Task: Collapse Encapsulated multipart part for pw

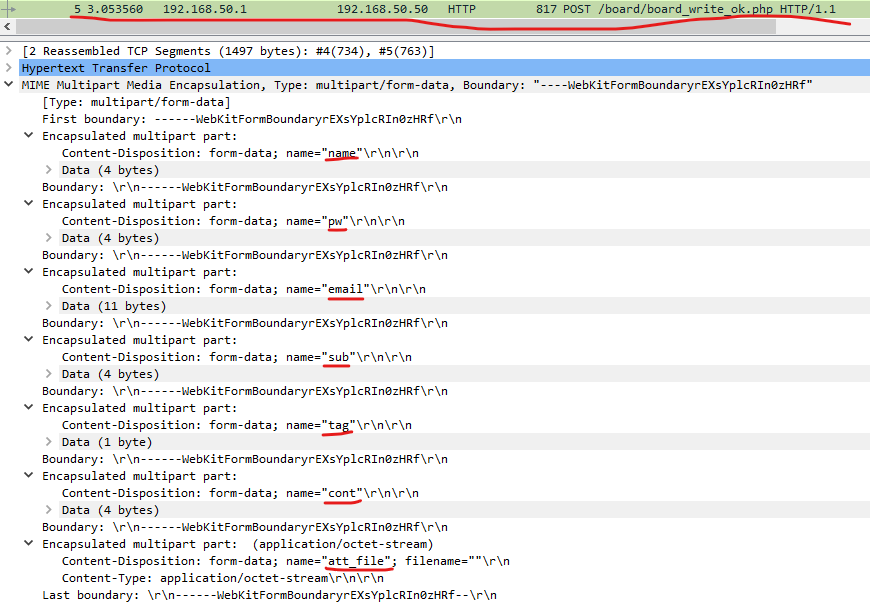Action: tap(29, 204)
